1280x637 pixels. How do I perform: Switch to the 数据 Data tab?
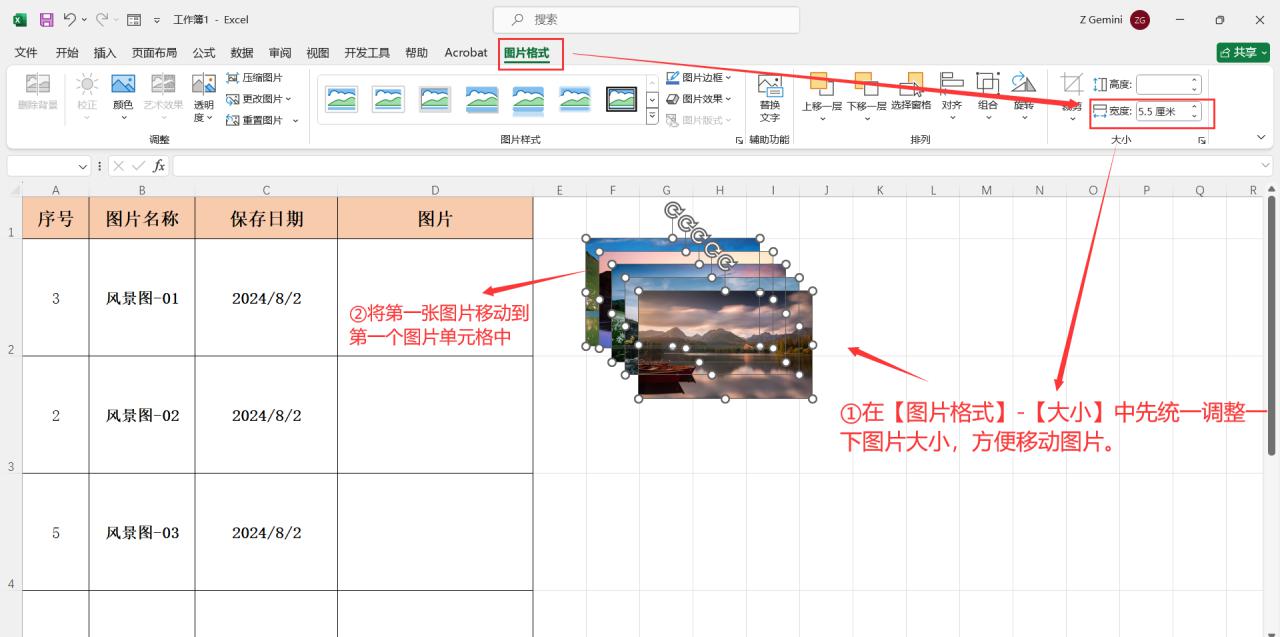(242, 53)
